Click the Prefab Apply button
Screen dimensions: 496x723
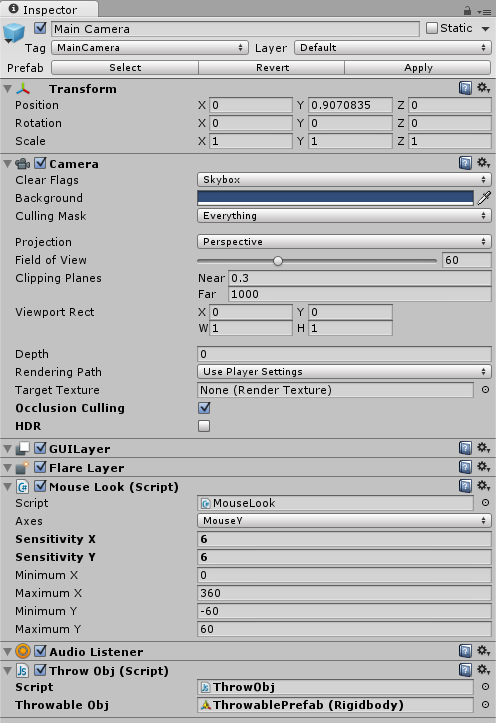click(x=418, y=67)
